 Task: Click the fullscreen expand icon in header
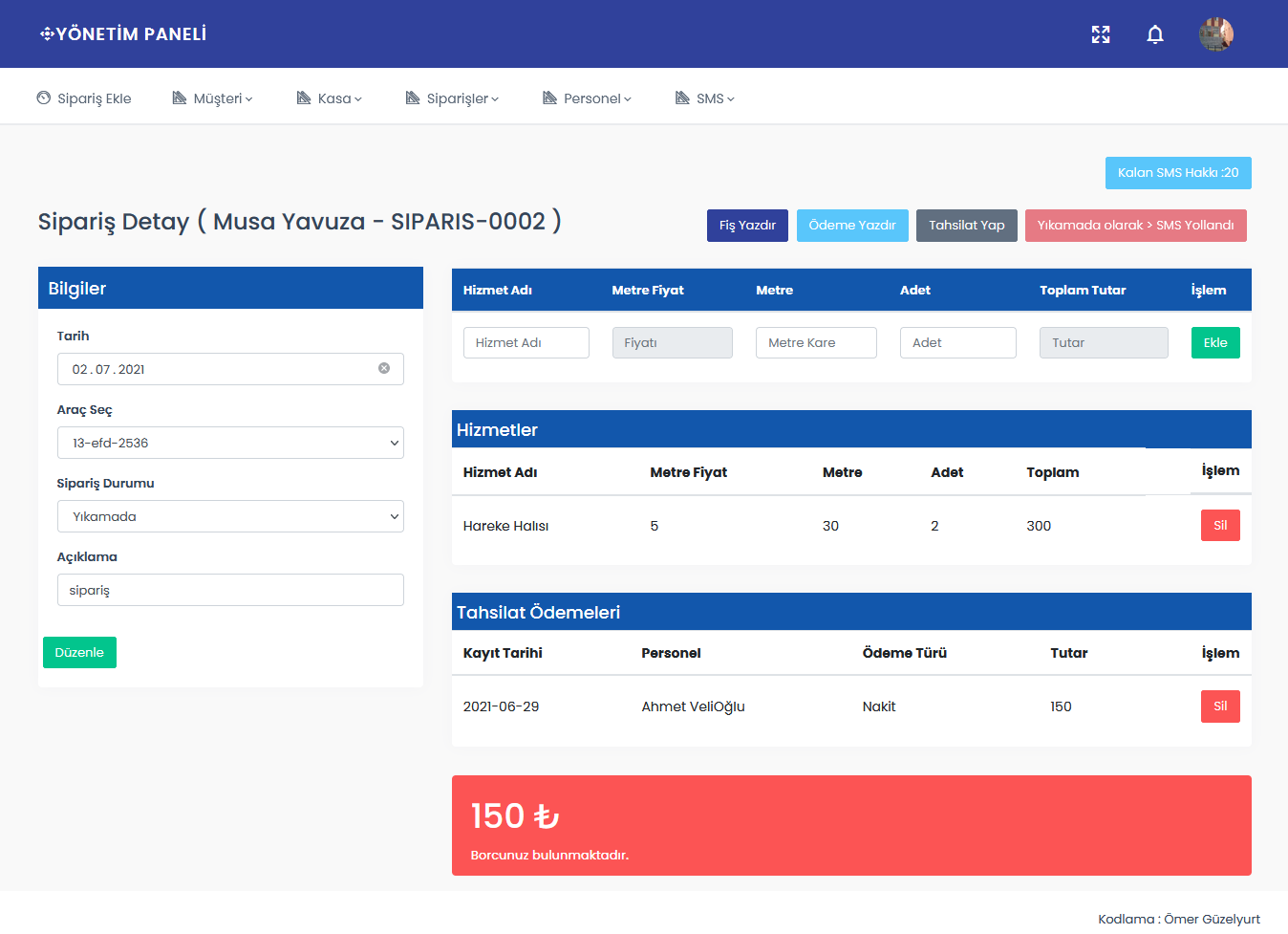pyautogui.click(x=1101, y=34)
